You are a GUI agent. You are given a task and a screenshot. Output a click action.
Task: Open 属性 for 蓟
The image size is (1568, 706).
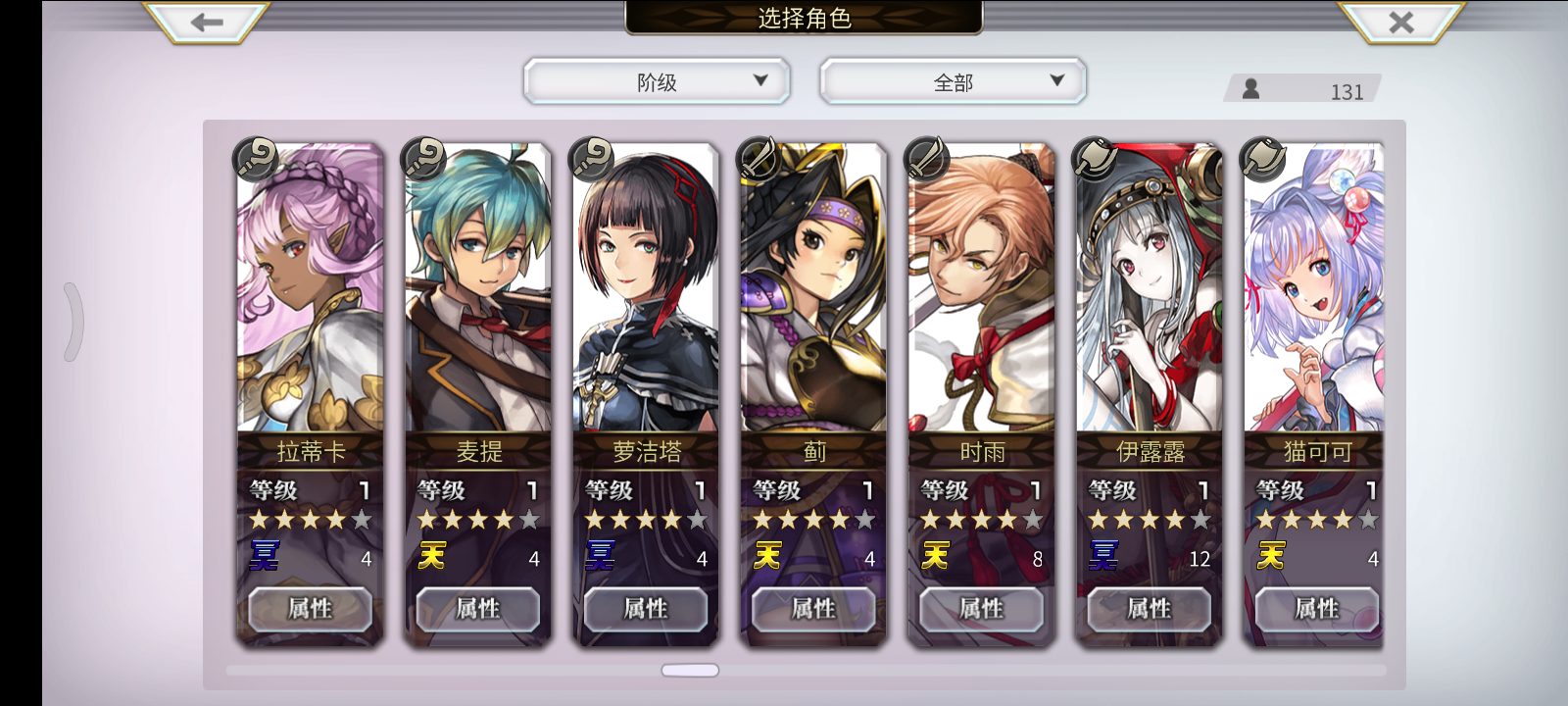point(813,609)
